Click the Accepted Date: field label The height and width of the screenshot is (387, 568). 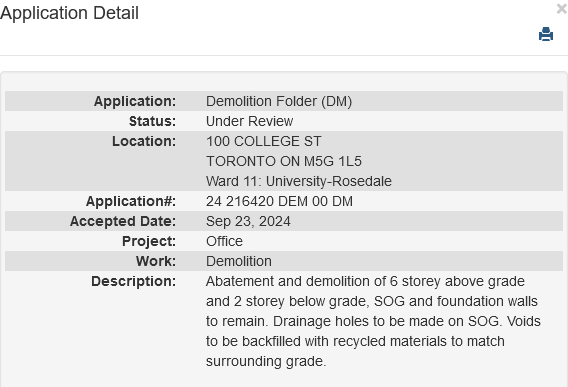click(123, 221)
